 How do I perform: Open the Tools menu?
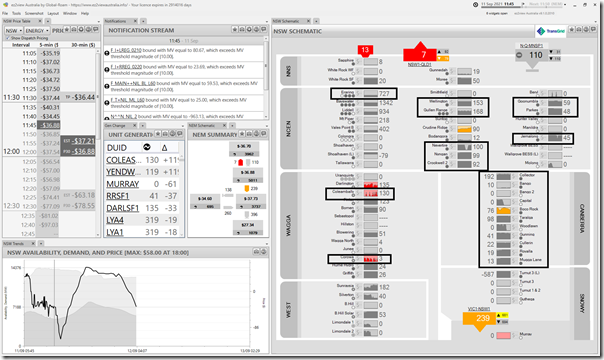click(17, 13)
